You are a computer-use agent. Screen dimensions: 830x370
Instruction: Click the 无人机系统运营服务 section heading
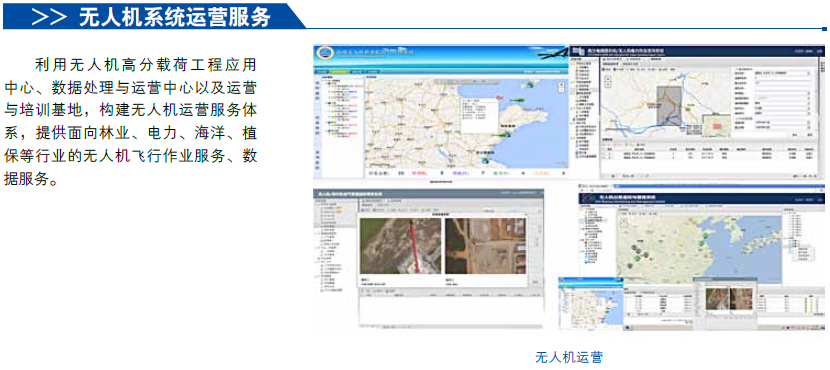click(175, 17)
